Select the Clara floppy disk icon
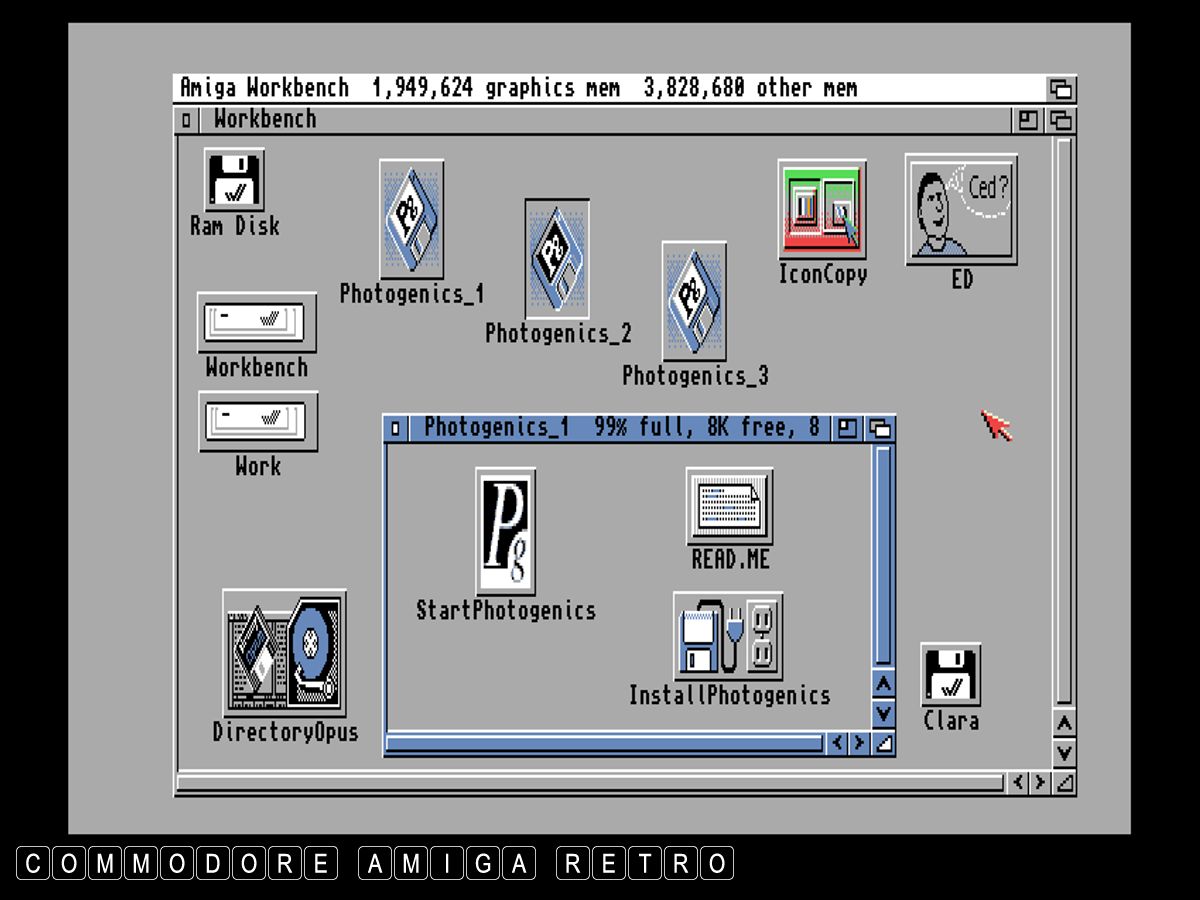 click(950, 676)
